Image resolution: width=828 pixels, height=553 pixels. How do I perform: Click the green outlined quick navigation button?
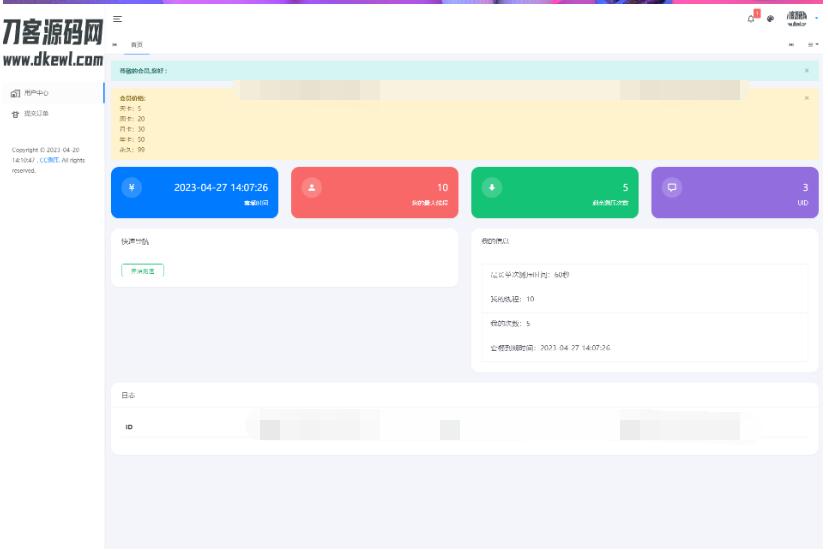[142, 270]
